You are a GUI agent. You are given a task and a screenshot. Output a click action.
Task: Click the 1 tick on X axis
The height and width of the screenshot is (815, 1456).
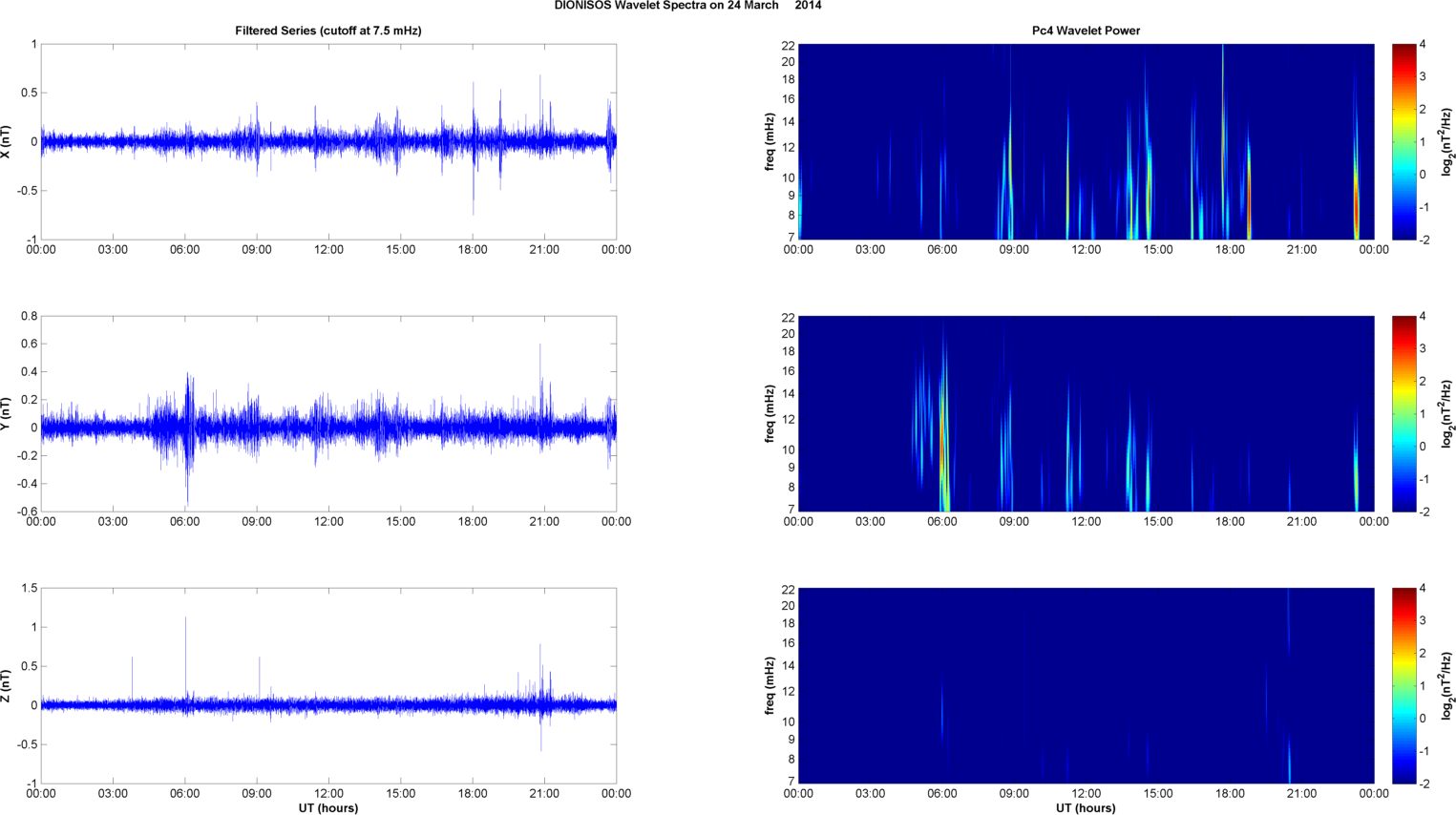pos(34,45)
